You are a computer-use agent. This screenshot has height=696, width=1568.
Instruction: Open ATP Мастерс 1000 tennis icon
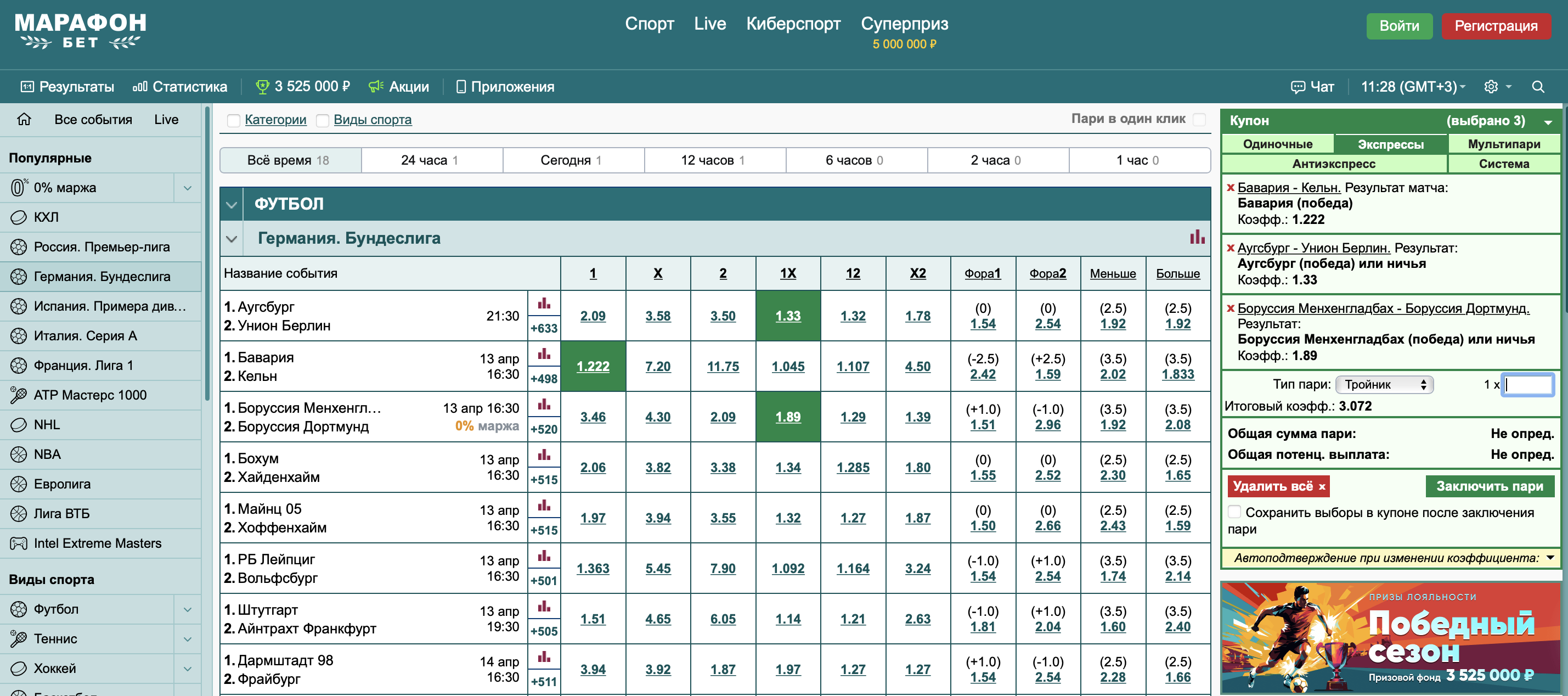18,395
